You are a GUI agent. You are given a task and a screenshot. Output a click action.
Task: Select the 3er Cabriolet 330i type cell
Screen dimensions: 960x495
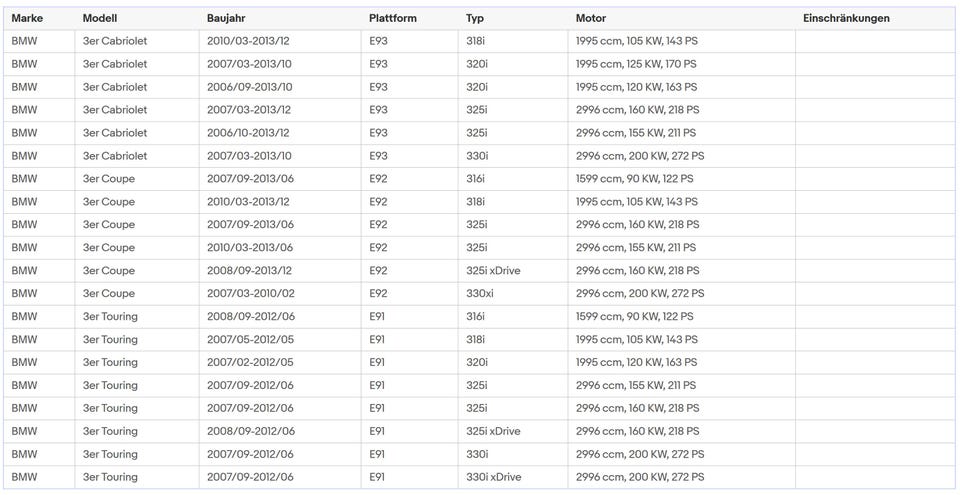pos(513,156)
